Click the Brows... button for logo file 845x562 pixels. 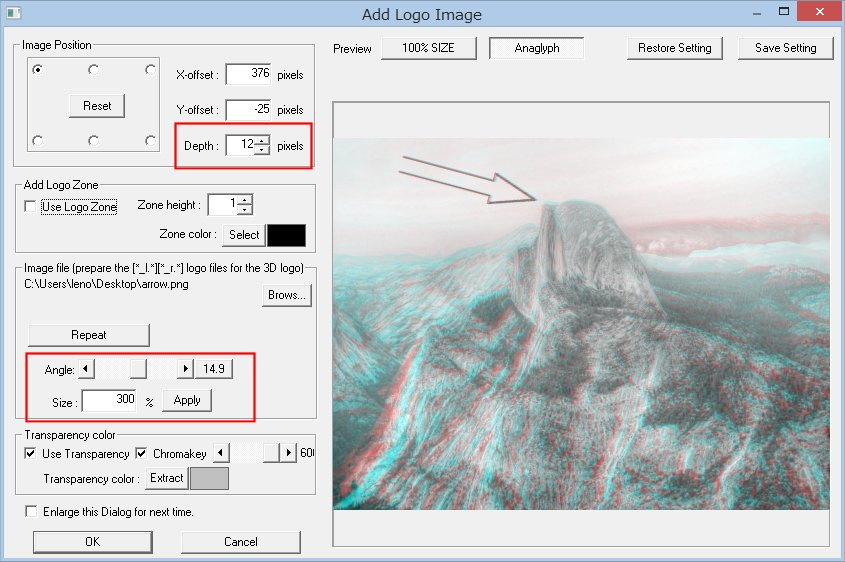tap(287, 295)
